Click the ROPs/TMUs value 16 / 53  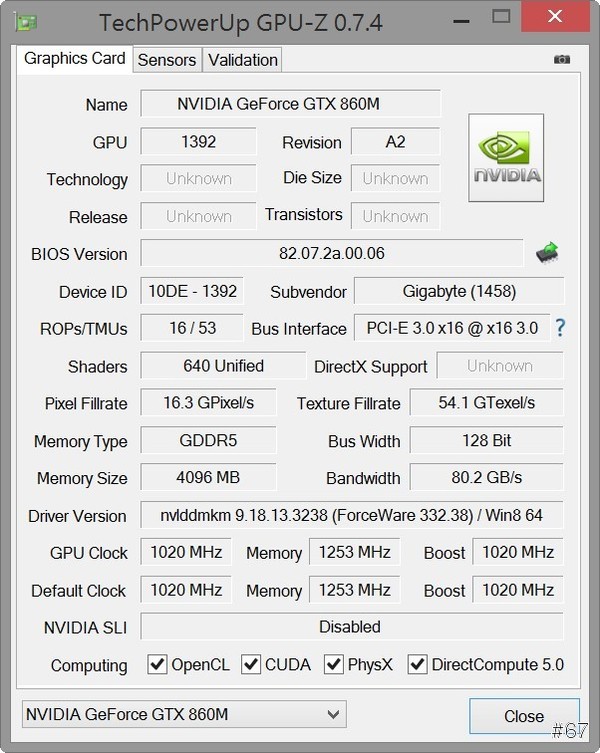tap(192, 328)
